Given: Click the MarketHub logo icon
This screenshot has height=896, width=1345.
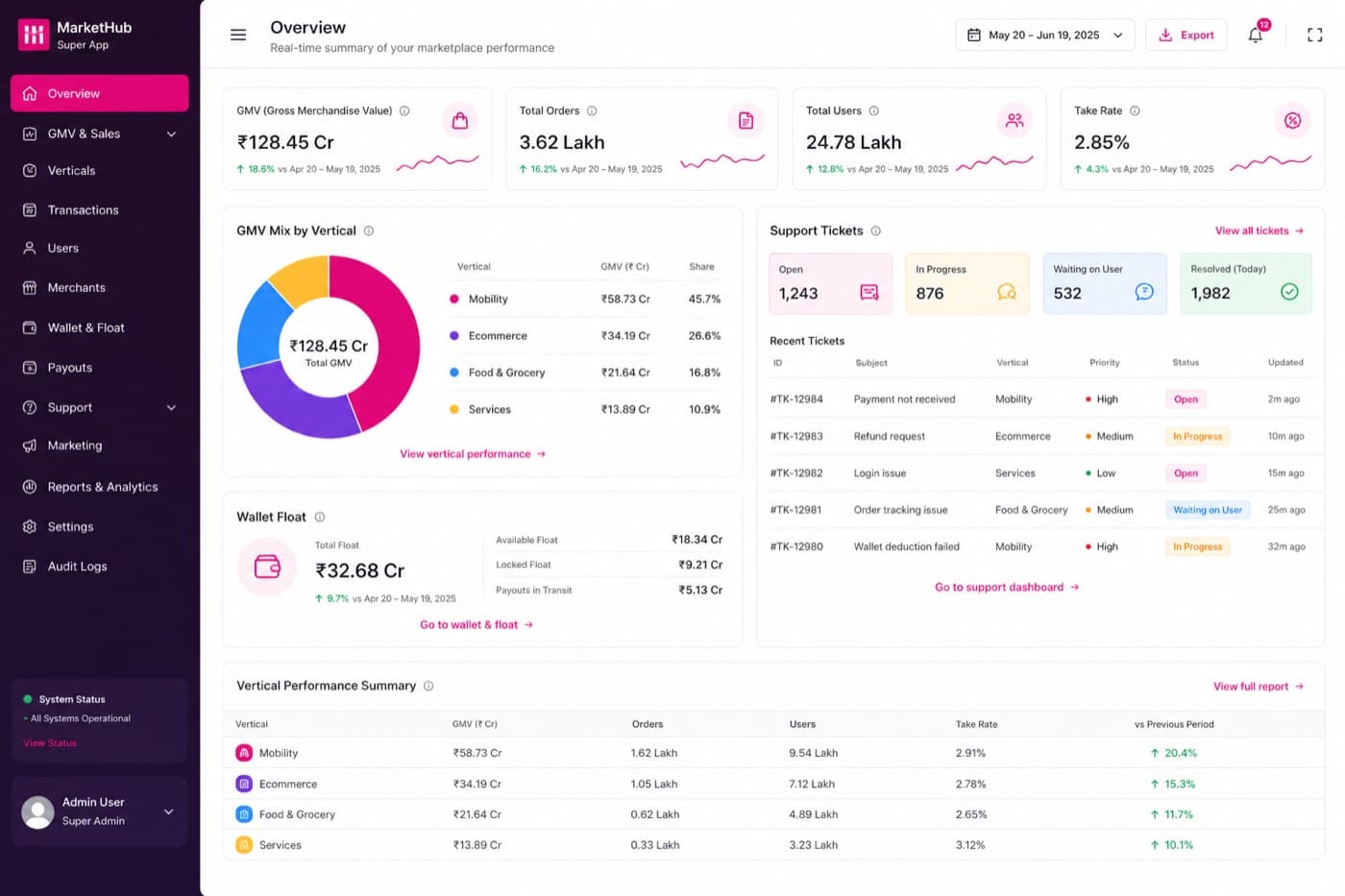Looking at the screenshot, I should 34,35.
